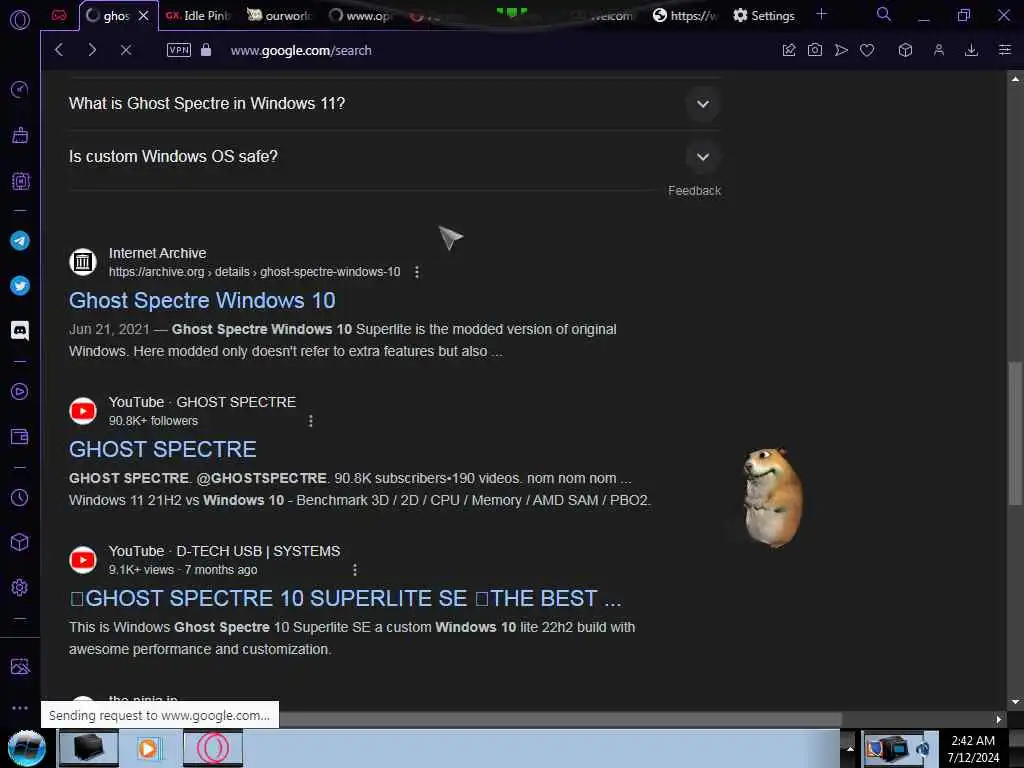Open the downloads icon

pos(972,50)
